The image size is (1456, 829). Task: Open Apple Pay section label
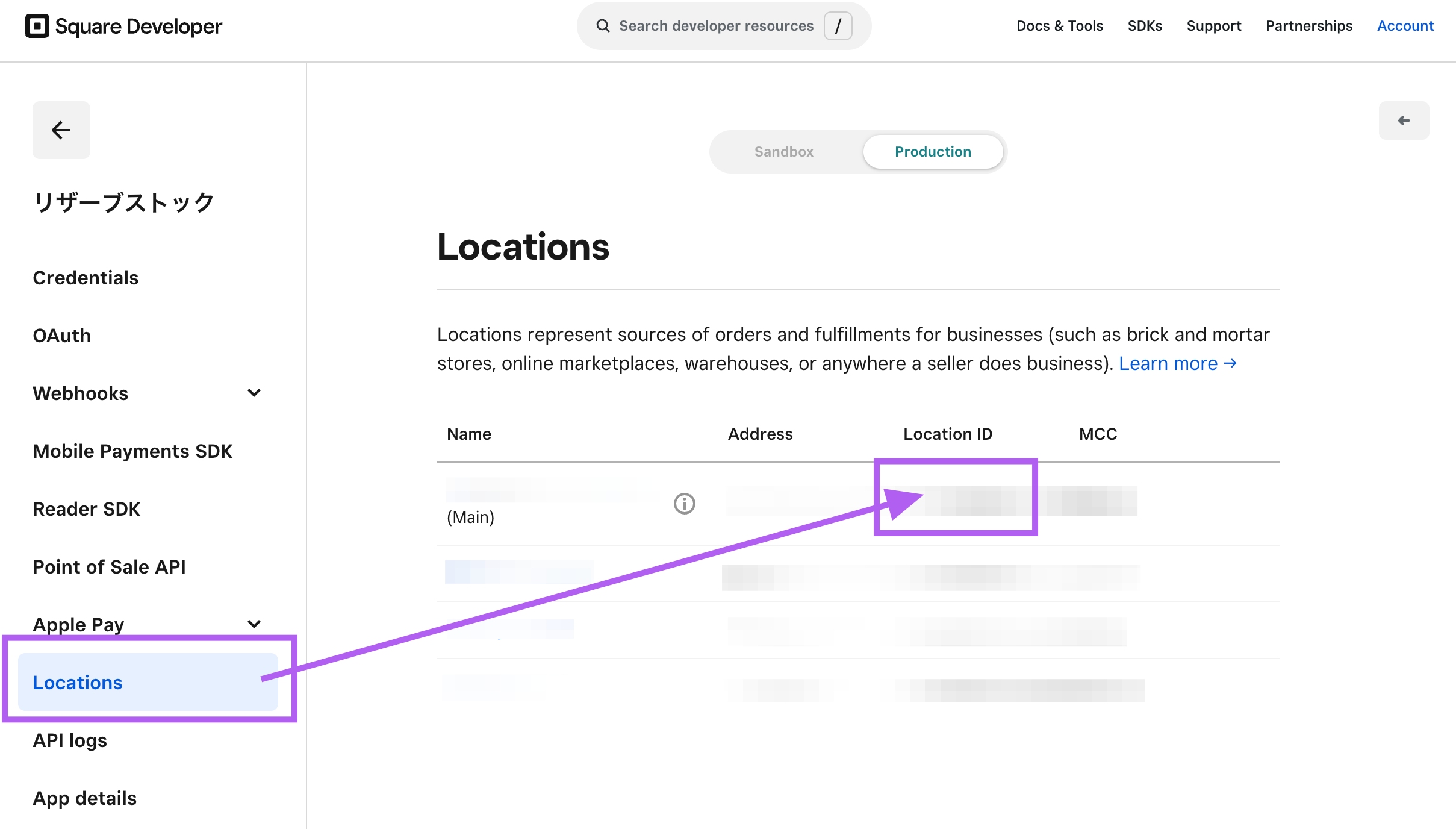pos(78,625)
